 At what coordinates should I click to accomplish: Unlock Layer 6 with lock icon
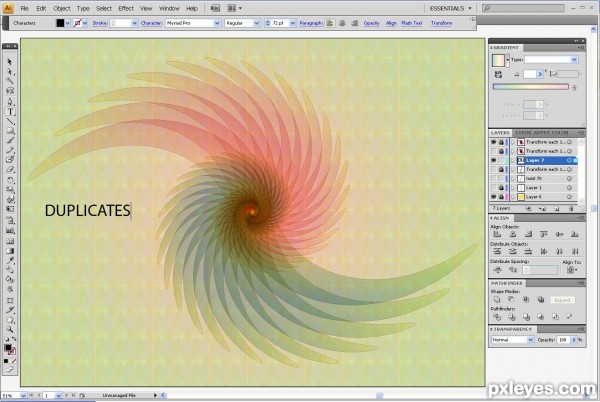coord(501,197)
